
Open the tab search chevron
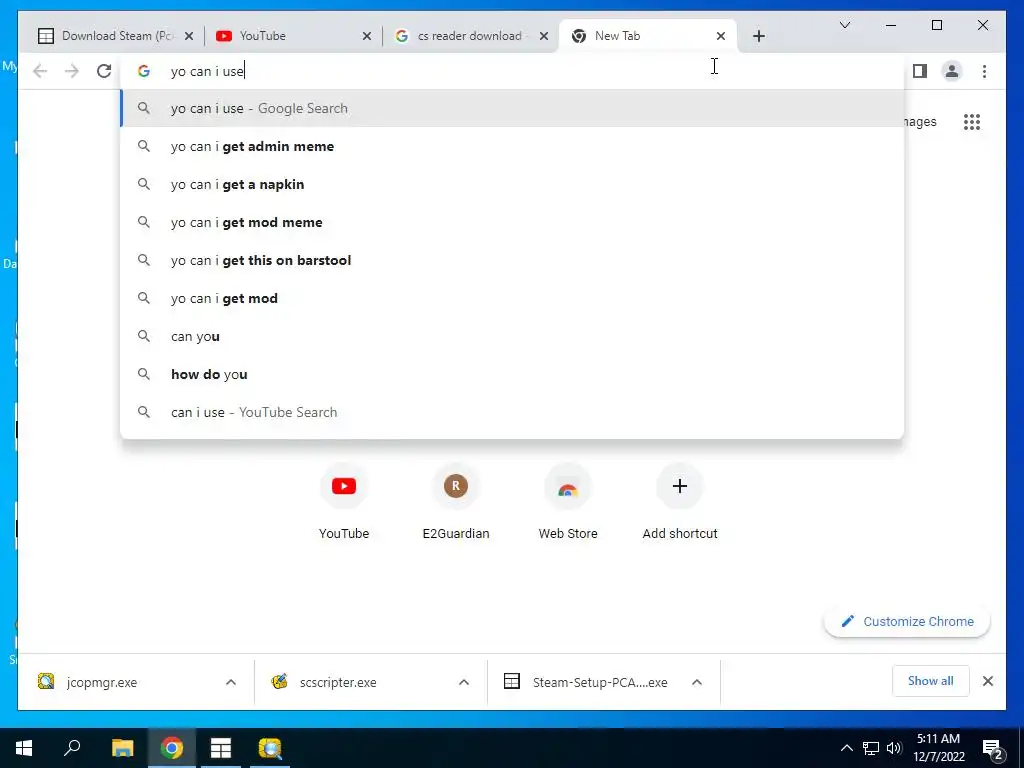tap(844, 25)
